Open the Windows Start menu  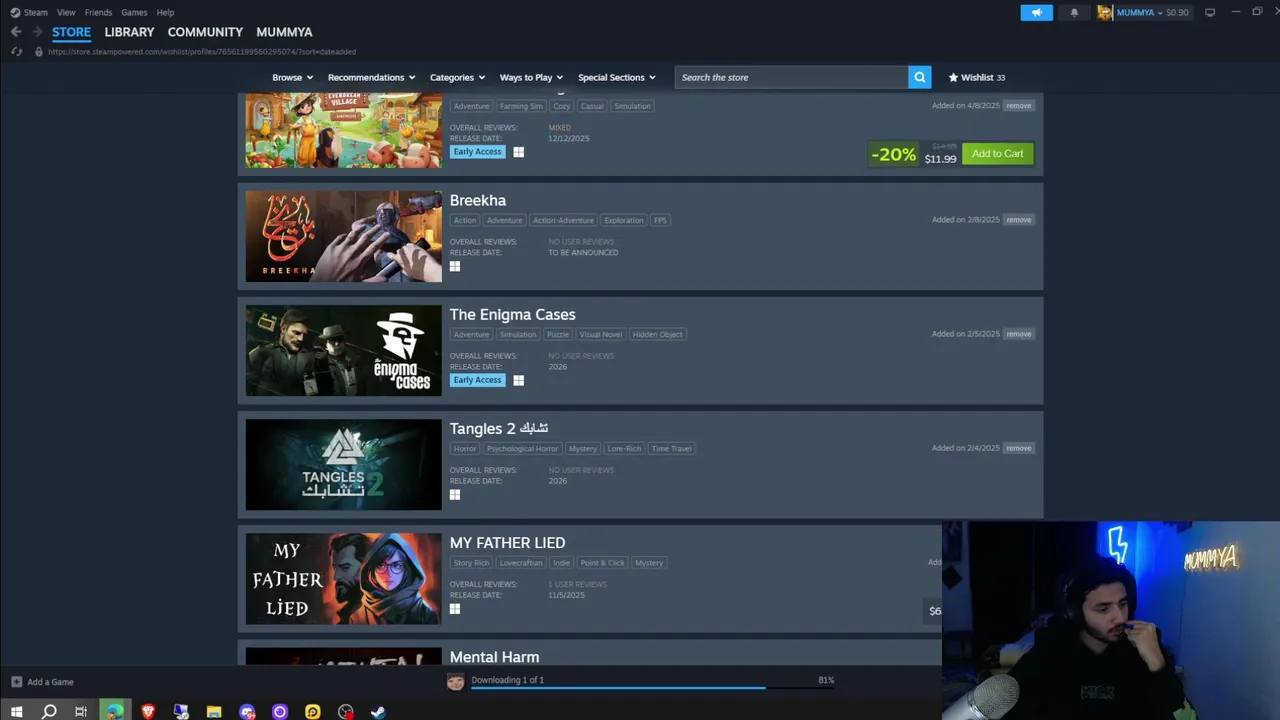coord(16,712)
